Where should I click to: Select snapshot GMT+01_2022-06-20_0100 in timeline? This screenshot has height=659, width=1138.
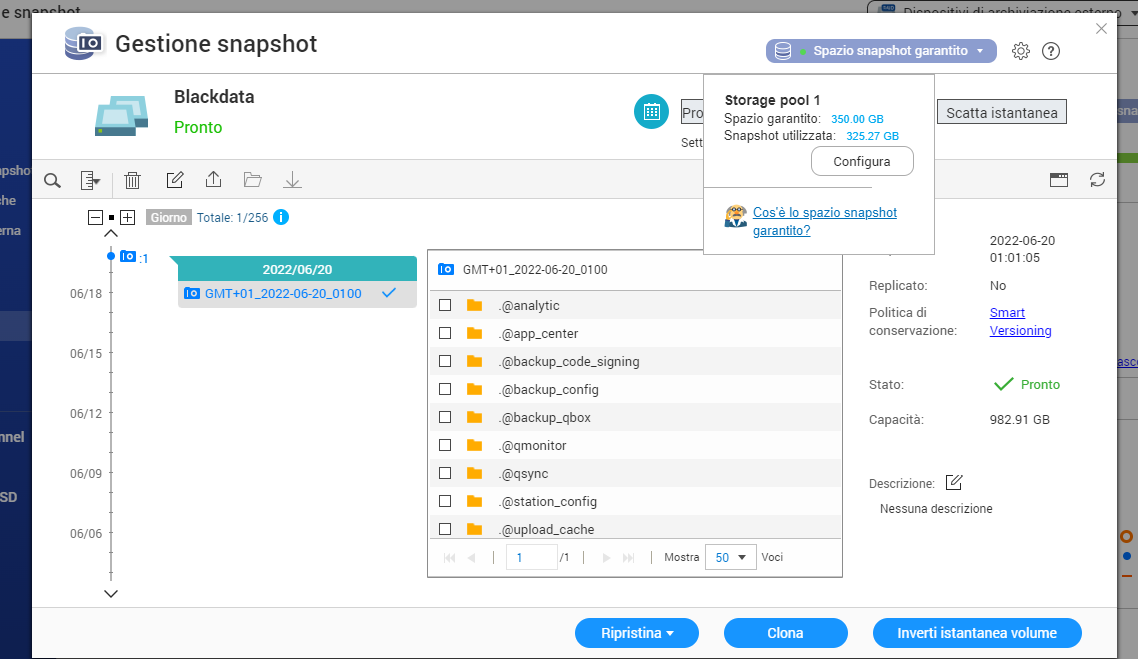point(282,293)
